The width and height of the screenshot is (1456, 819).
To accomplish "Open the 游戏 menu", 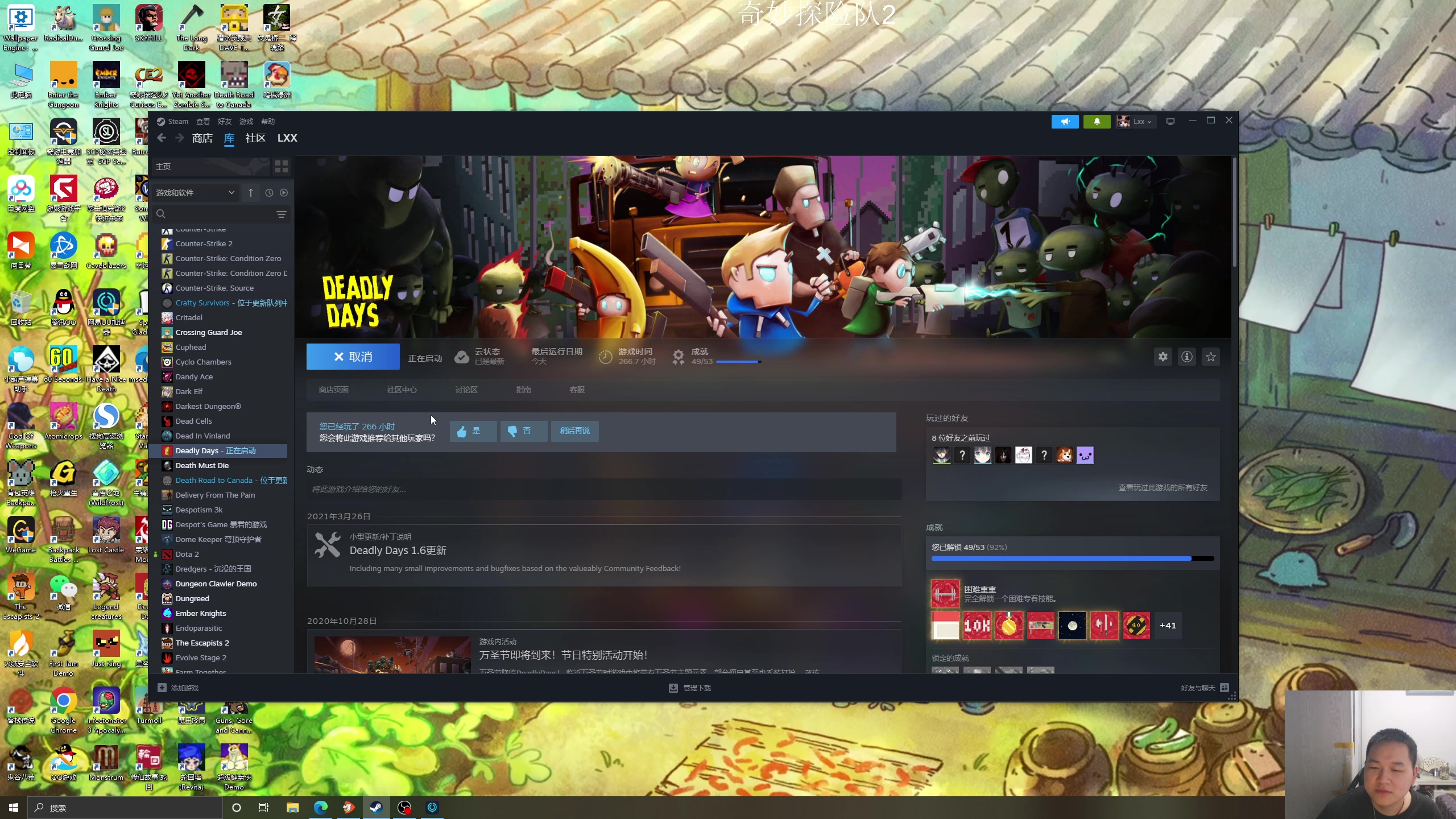I will pyautogui.click(x=246, y=121).
